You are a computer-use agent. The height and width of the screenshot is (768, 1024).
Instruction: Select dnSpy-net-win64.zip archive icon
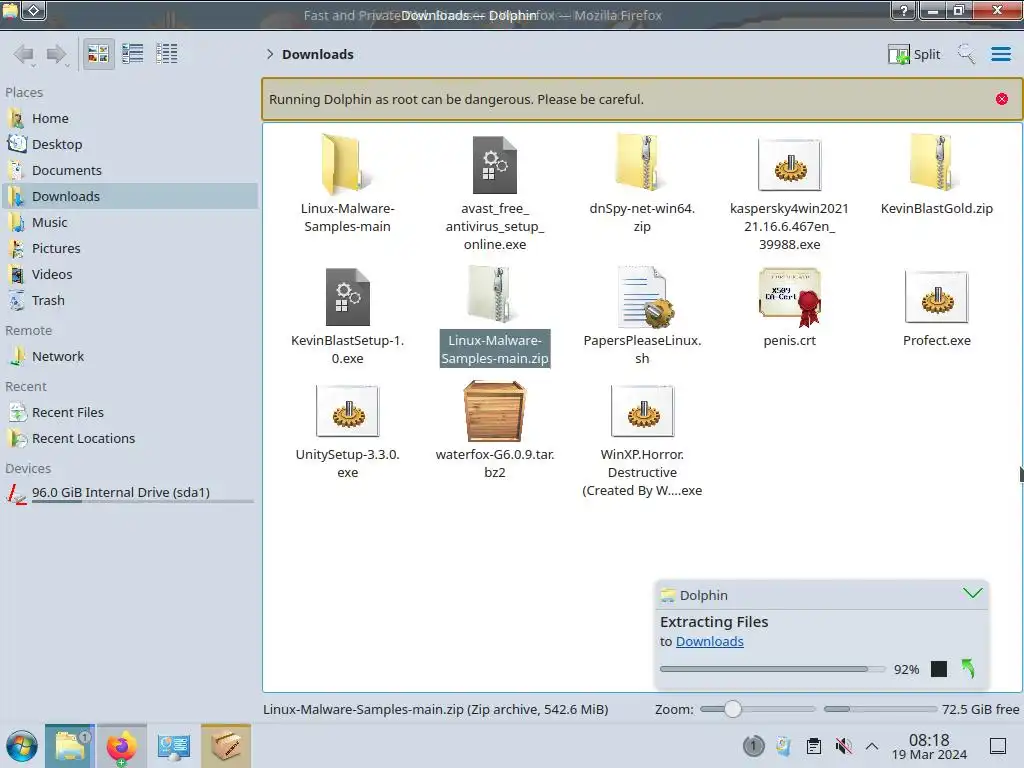(x=641, y=163)
